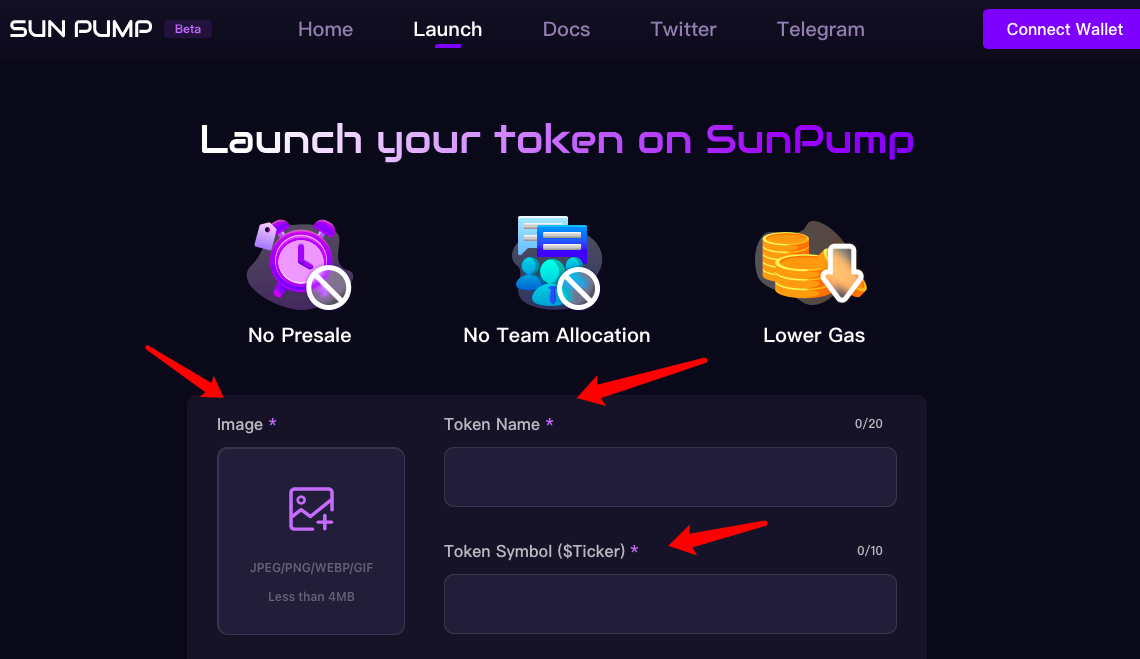Open the Home page
The width and height of the screenshot is (1140, 659).
pos(325,29)
